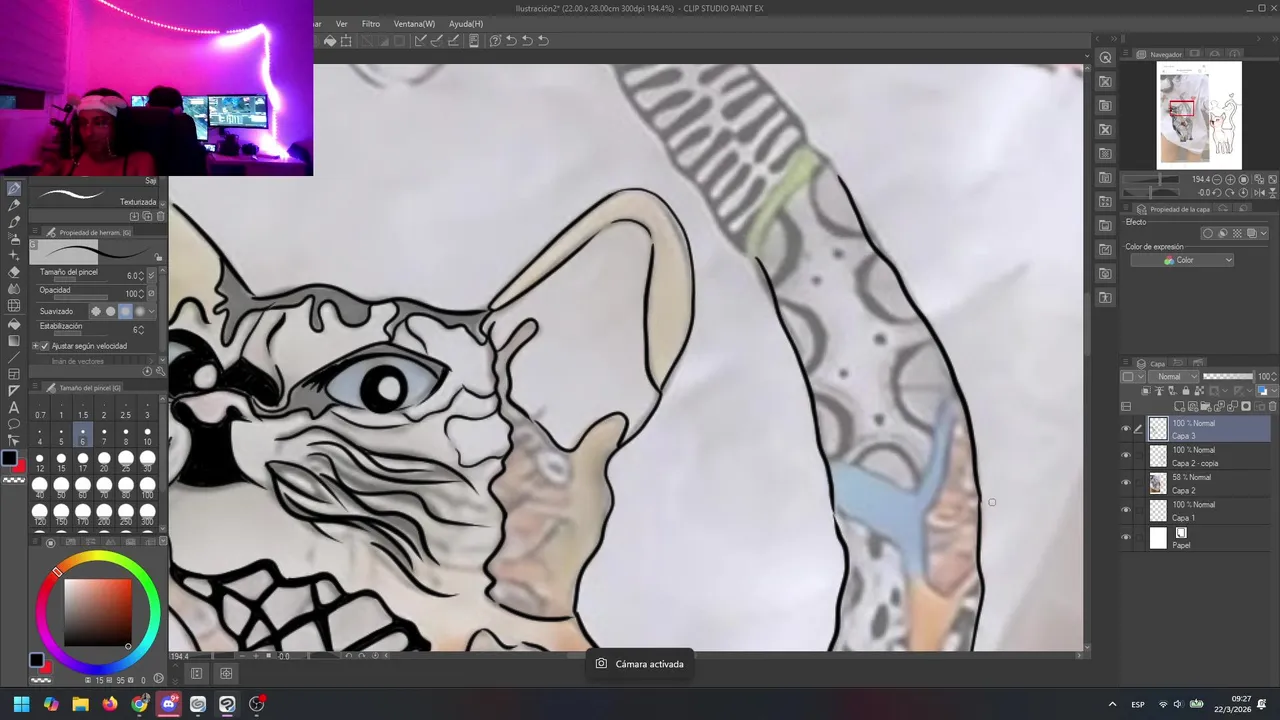Viewport: 1280px width, 720px height.
Task: Expand the Suavizado anti-aliasing dropdown
Action: [152, 310]
